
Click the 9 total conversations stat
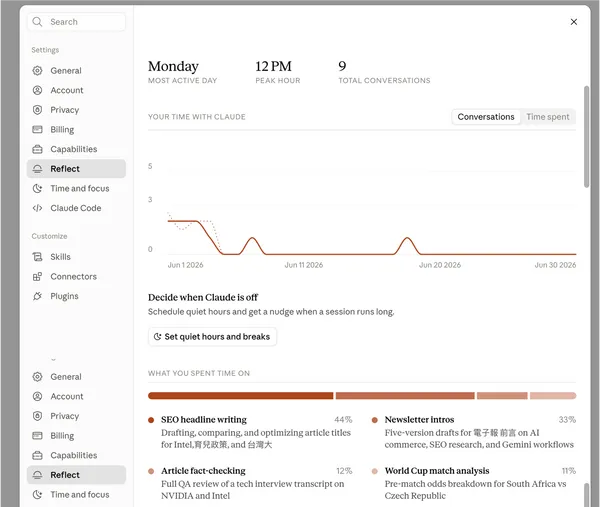[384, 72]
